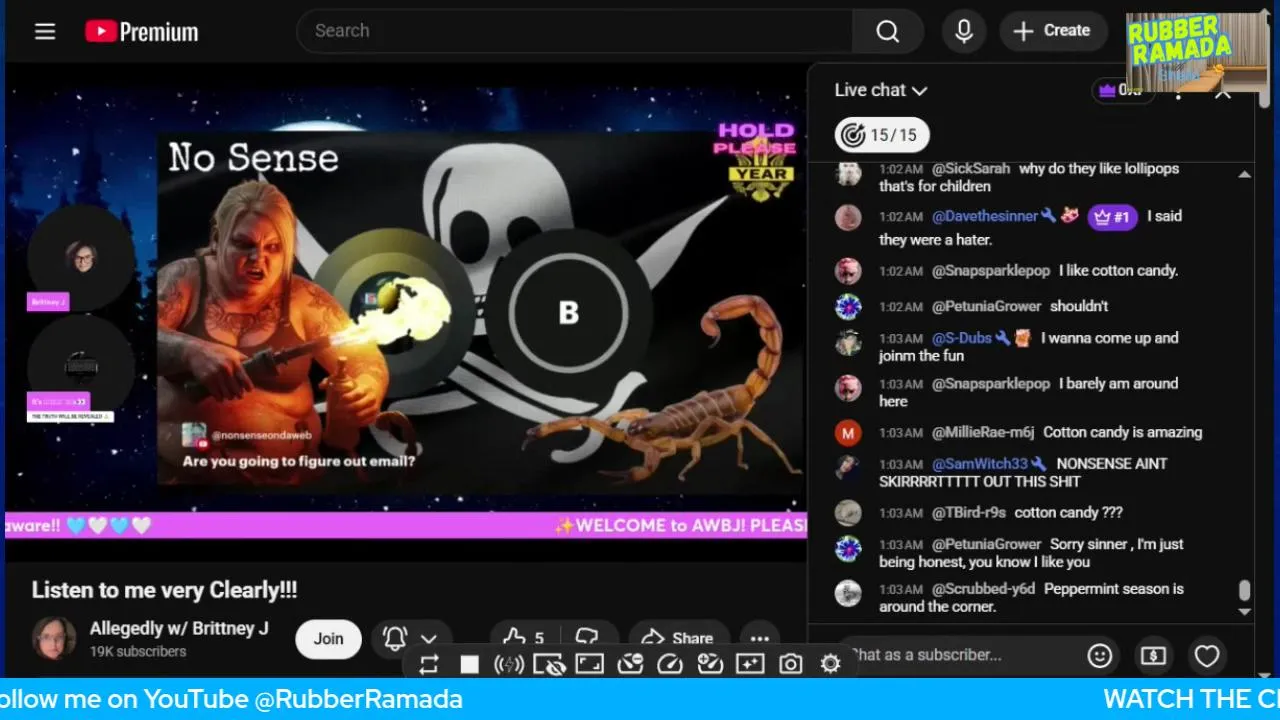This screenshot has height=720, width=1280.
Task: Click the broadcast signal toolbar icon
Action: click(509, 664)
